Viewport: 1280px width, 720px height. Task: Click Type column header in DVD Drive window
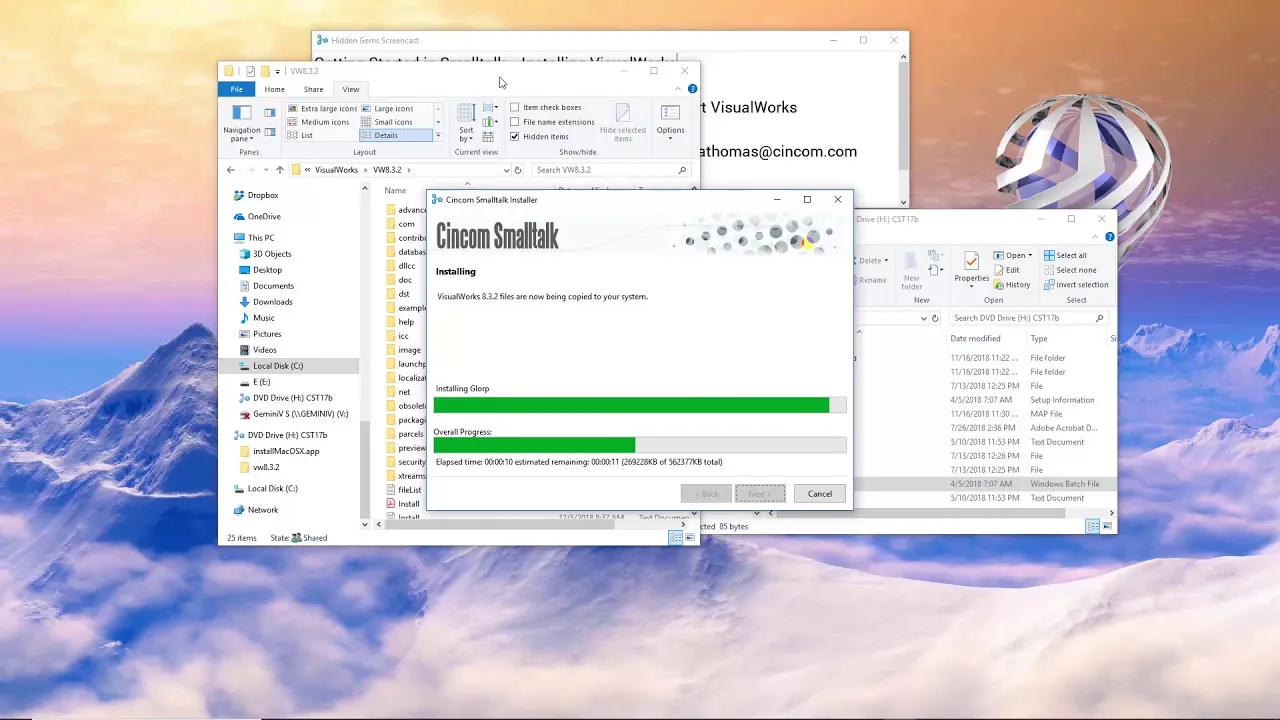point(1039,339)
